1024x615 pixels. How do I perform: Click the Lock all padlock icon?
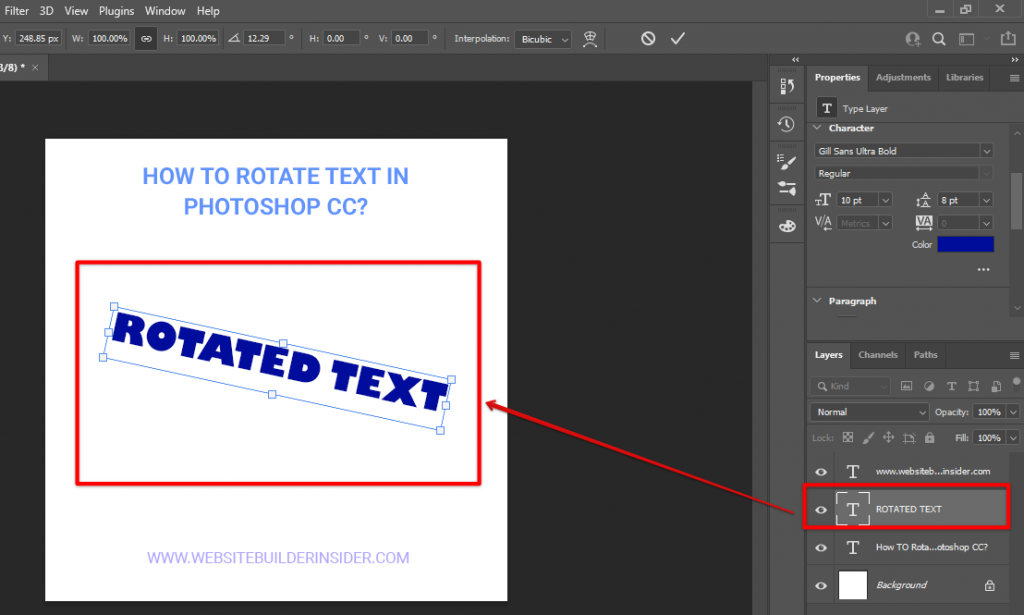click(x=930, y=437)
